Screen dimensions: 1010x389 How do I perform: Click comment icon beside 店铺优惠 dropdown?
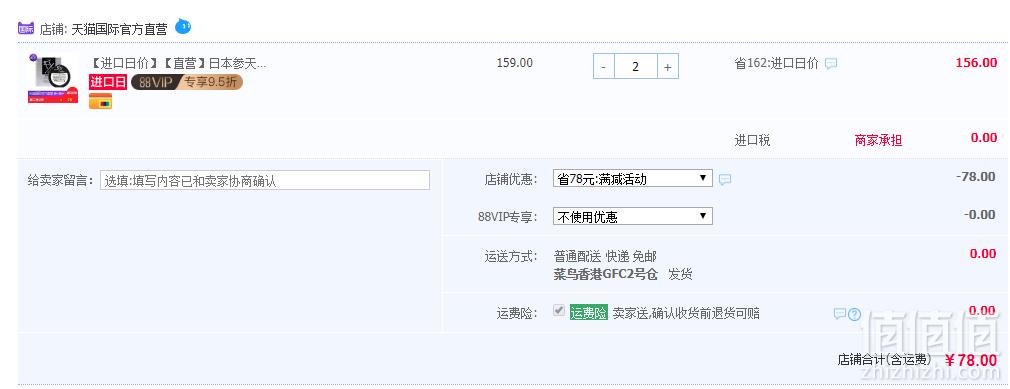[x=725, y=180]
